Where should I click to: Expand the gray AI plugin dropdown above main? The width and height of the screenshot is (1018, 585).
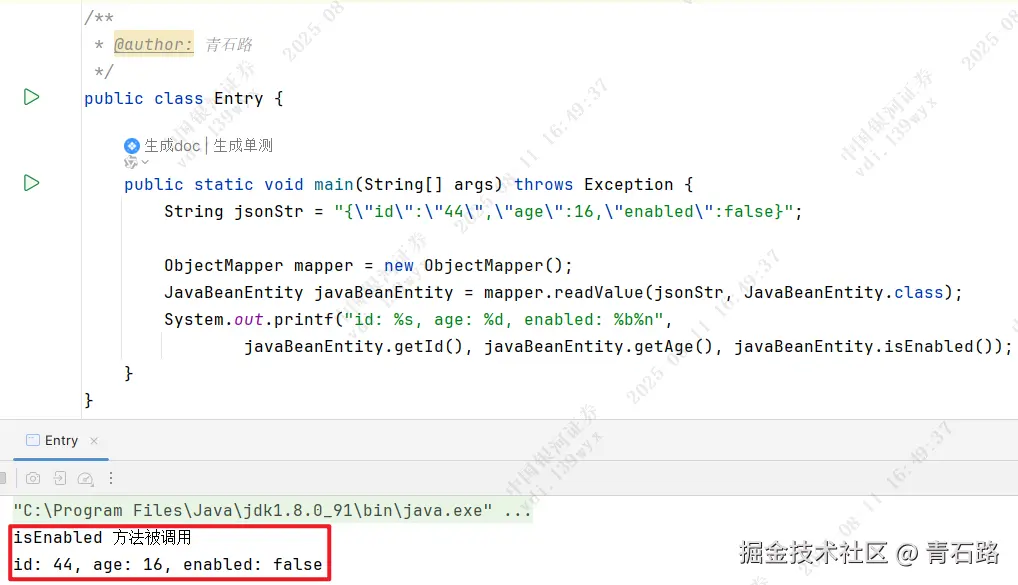(136, 162)
